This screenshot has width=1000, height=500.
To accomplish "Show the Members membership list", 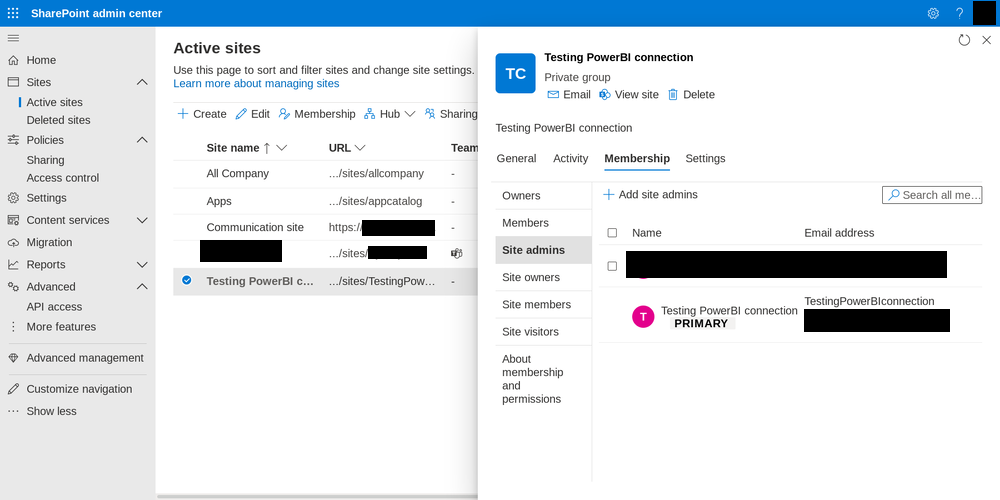I will [x=543, y=223].
